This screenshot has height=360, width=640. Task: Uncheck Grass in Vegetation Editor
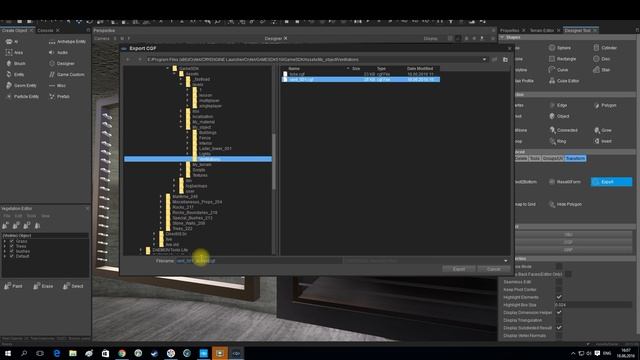pos(11,241)
